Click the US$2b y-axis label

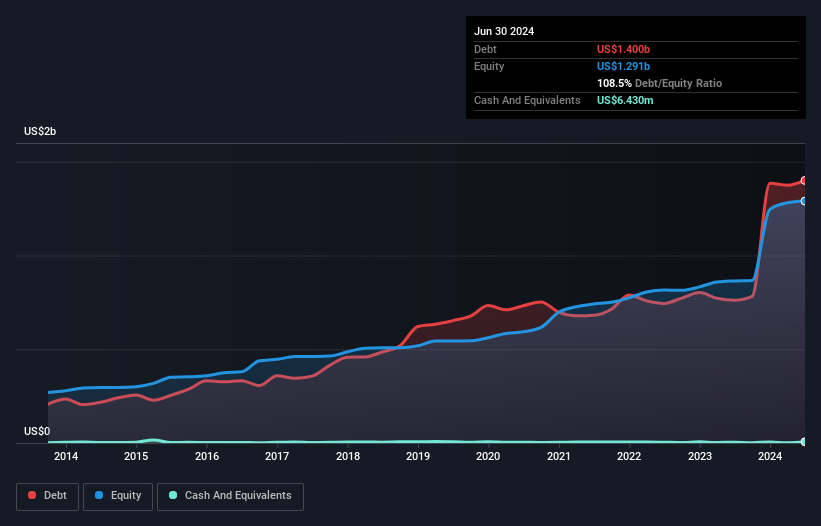point(40,131)
